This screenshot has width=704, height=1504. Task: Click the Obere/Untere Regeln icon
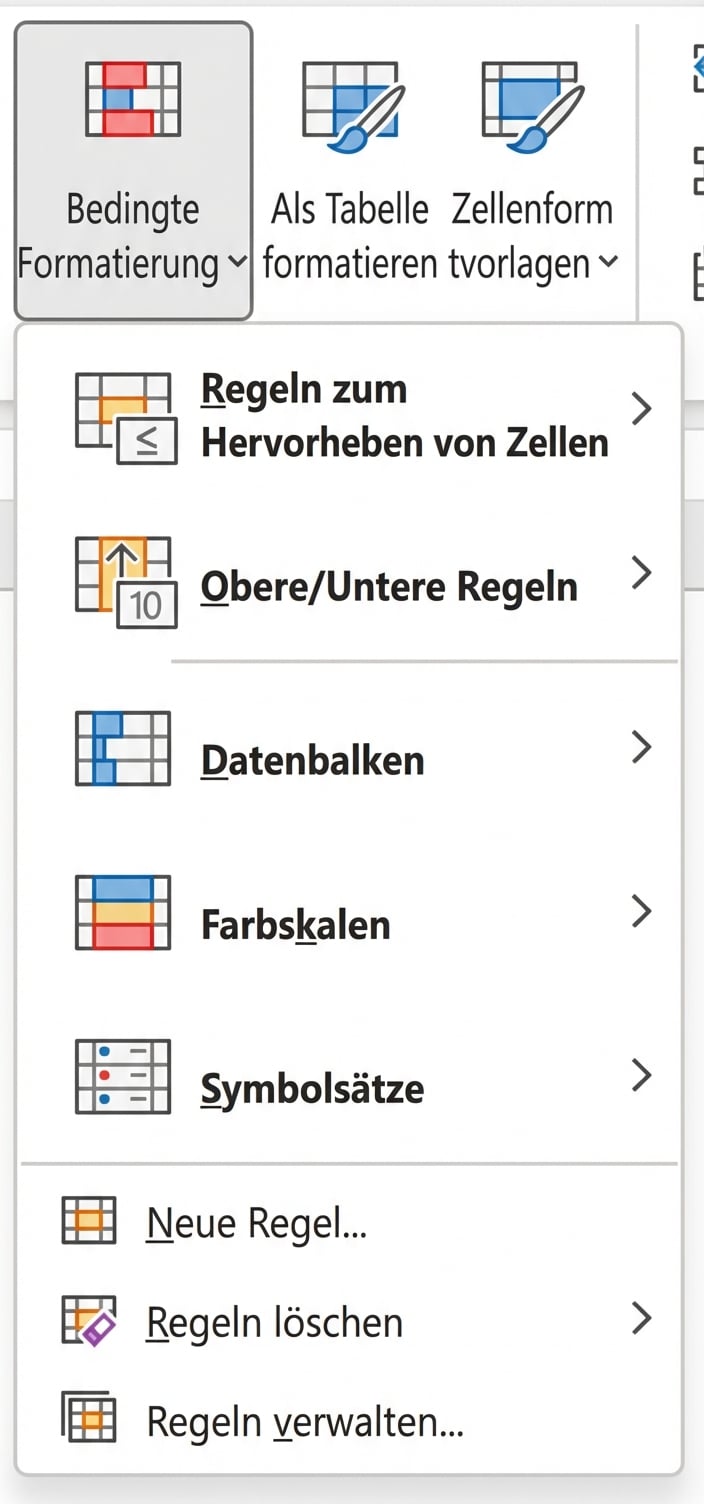(126, 581)
